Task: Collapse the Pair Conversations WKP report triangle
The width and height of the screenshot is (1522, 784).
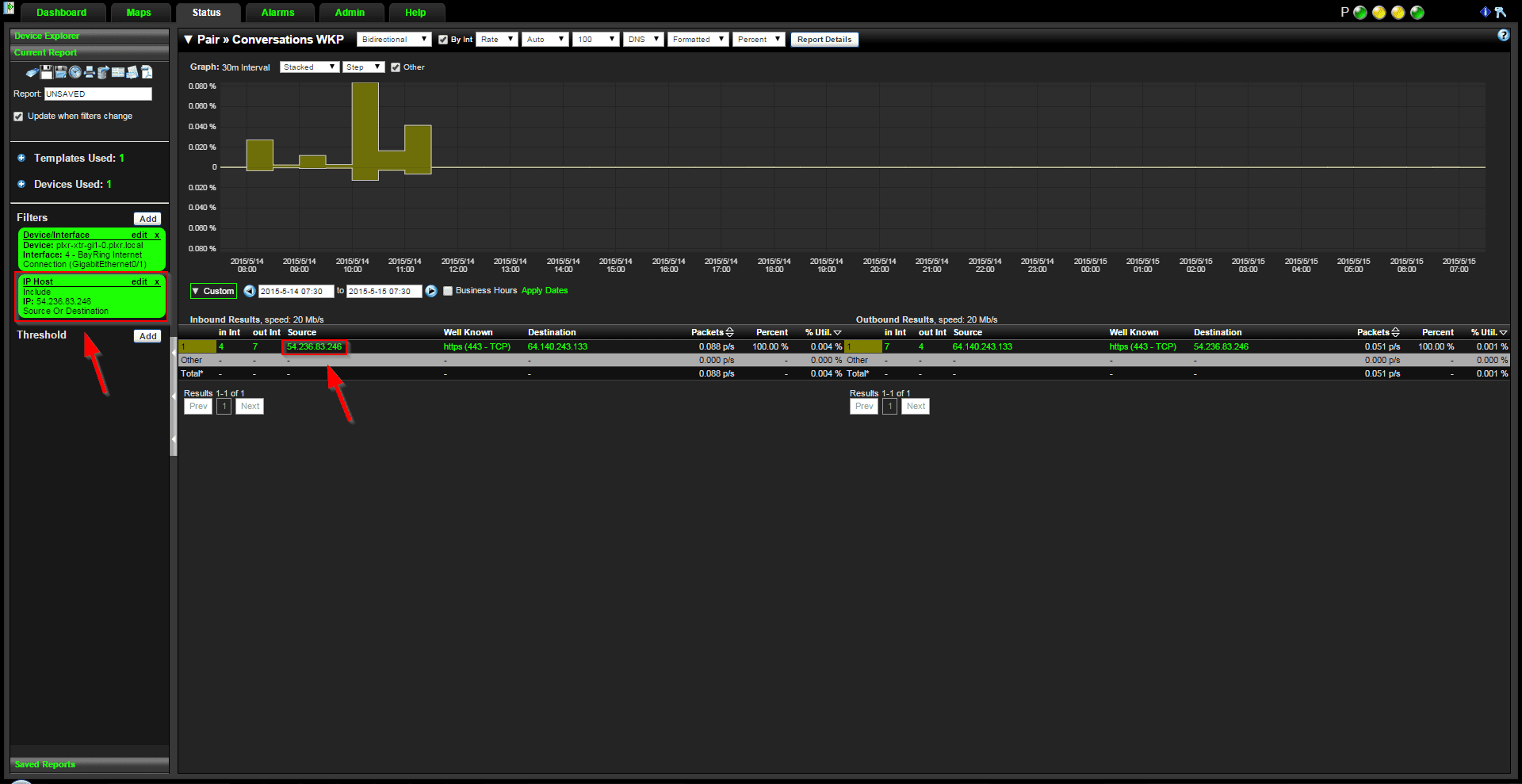Action: (189, 40)
